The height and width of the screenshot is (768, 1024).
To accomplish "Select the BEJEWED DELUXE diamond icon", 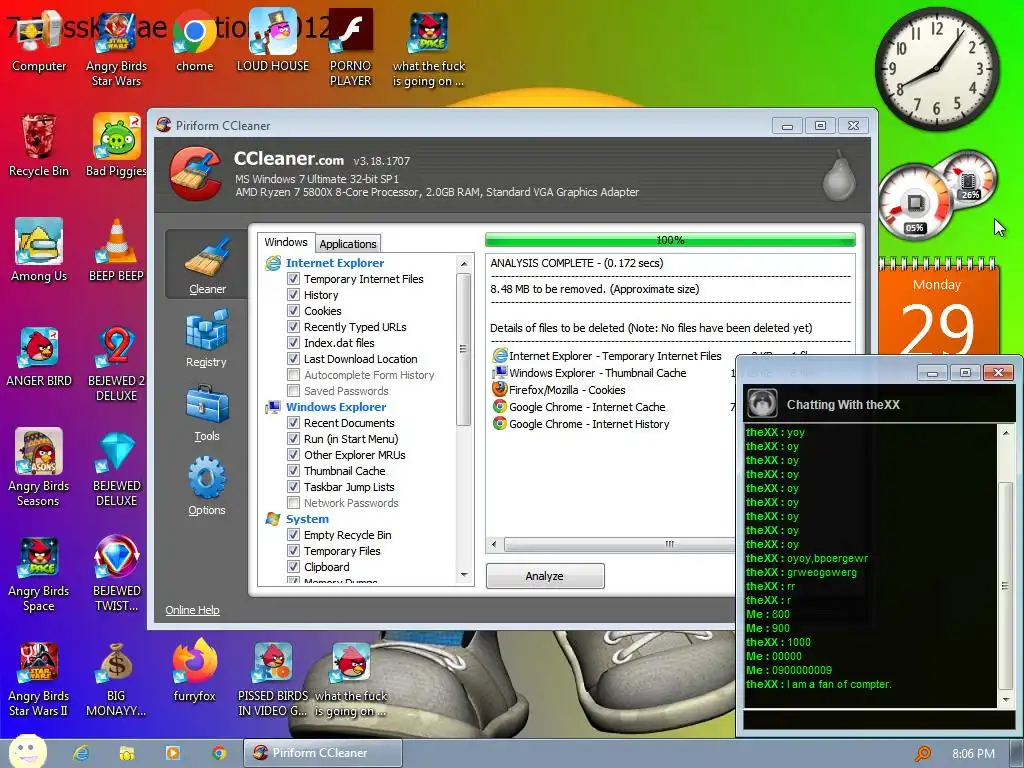I will [x=116, y=468].
